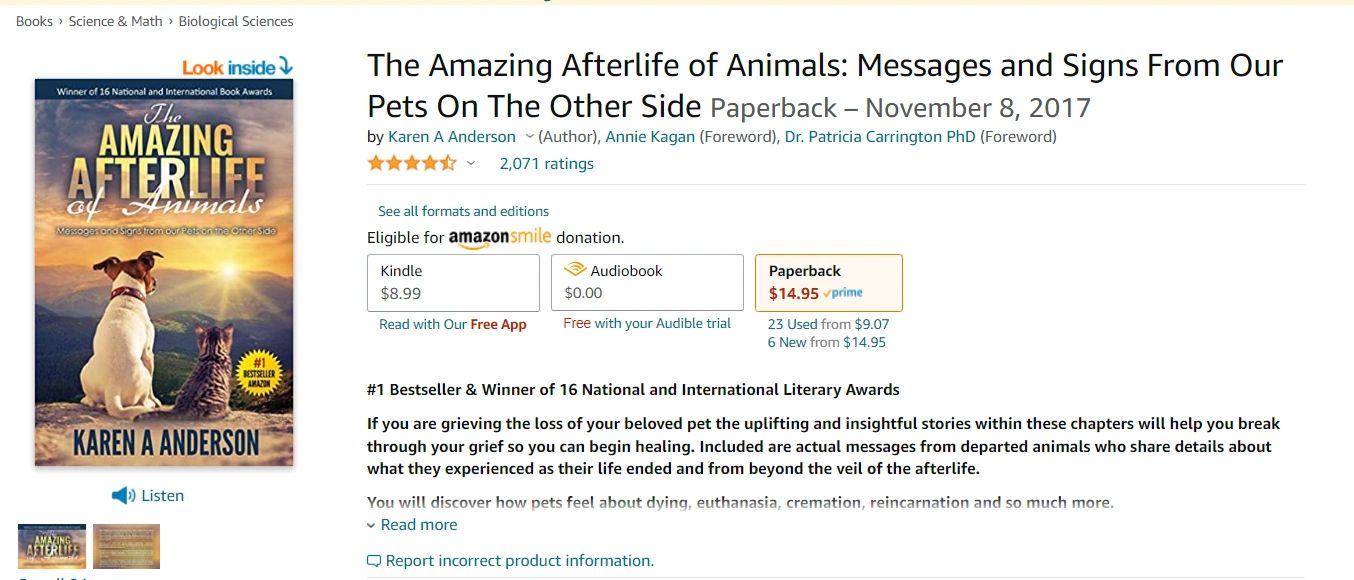Select the Audiobook $0.00 format option
Image resolution: width=1354 pixels, height=580 pixels.
tap(647, 282)
